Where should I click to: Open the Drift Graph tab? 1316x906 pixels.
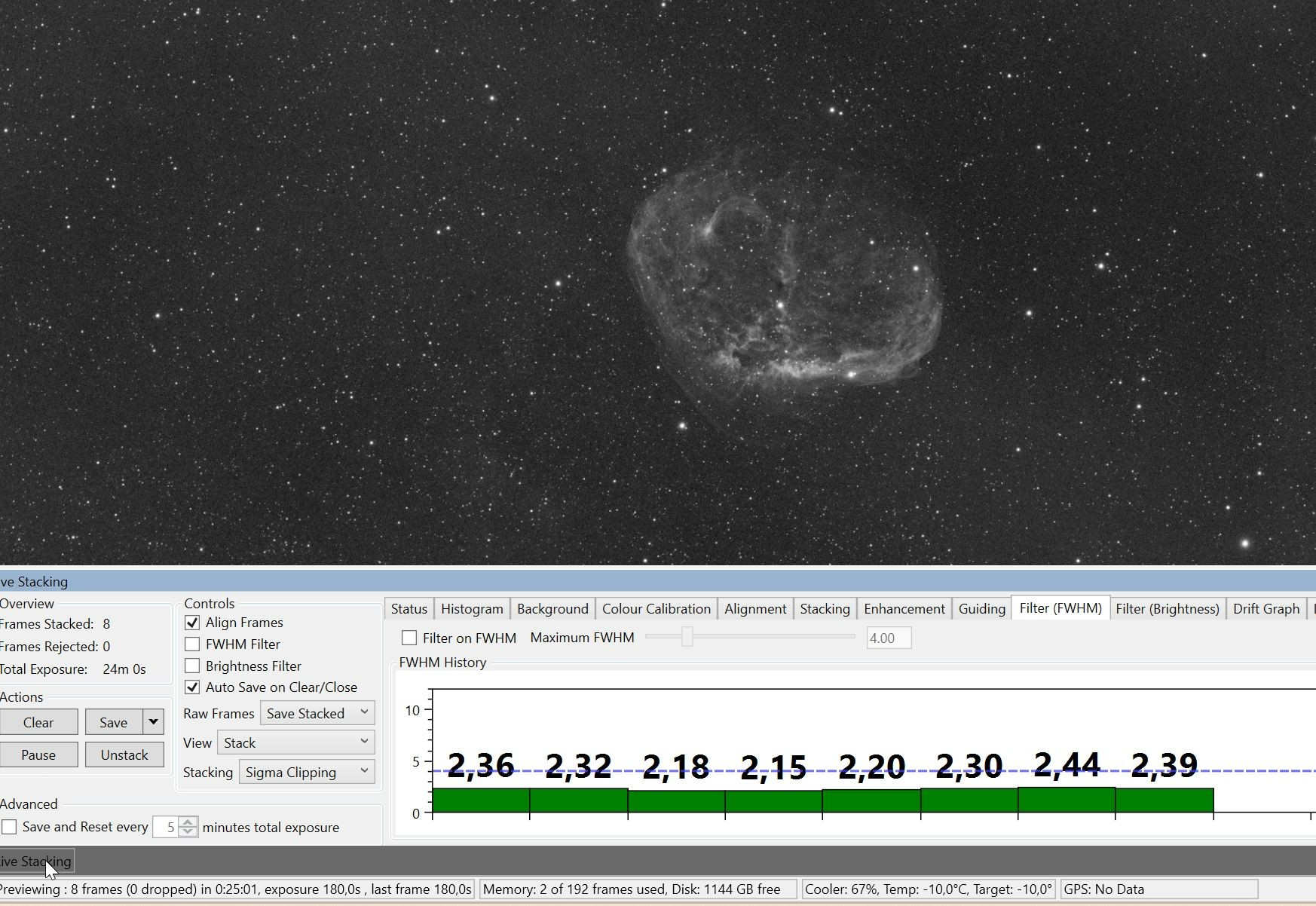(1266, 609)
